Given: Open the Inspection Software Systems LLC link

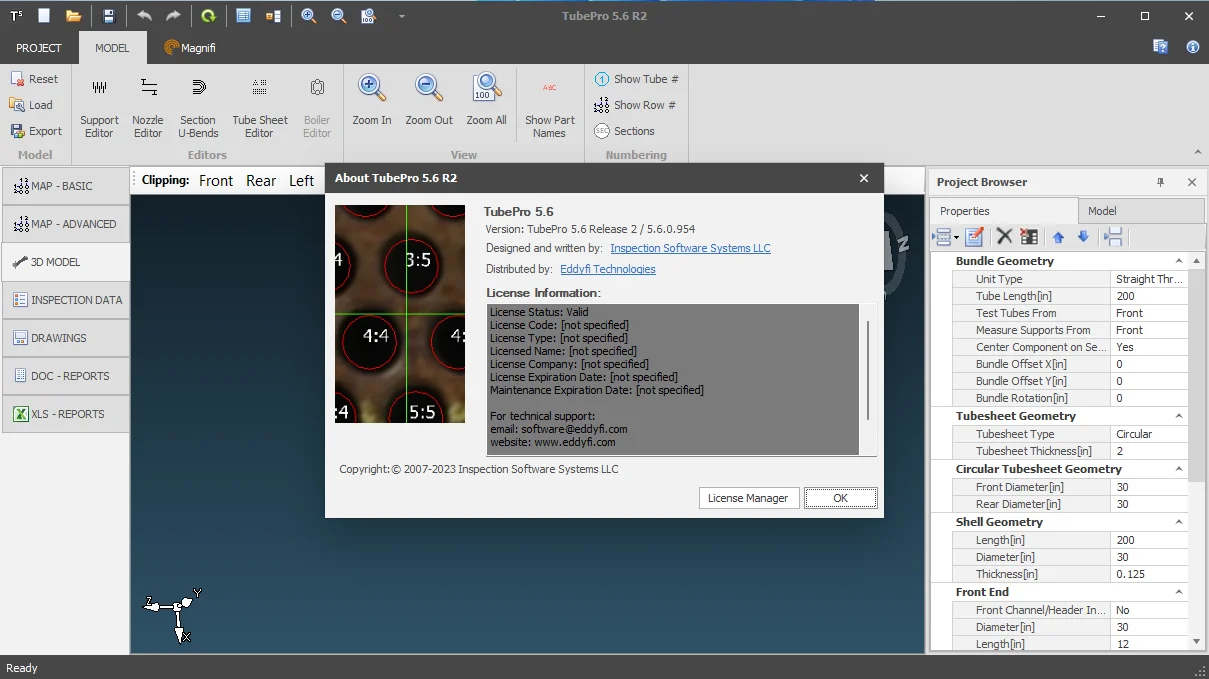Looking at the screenshot, I should 690,248.
